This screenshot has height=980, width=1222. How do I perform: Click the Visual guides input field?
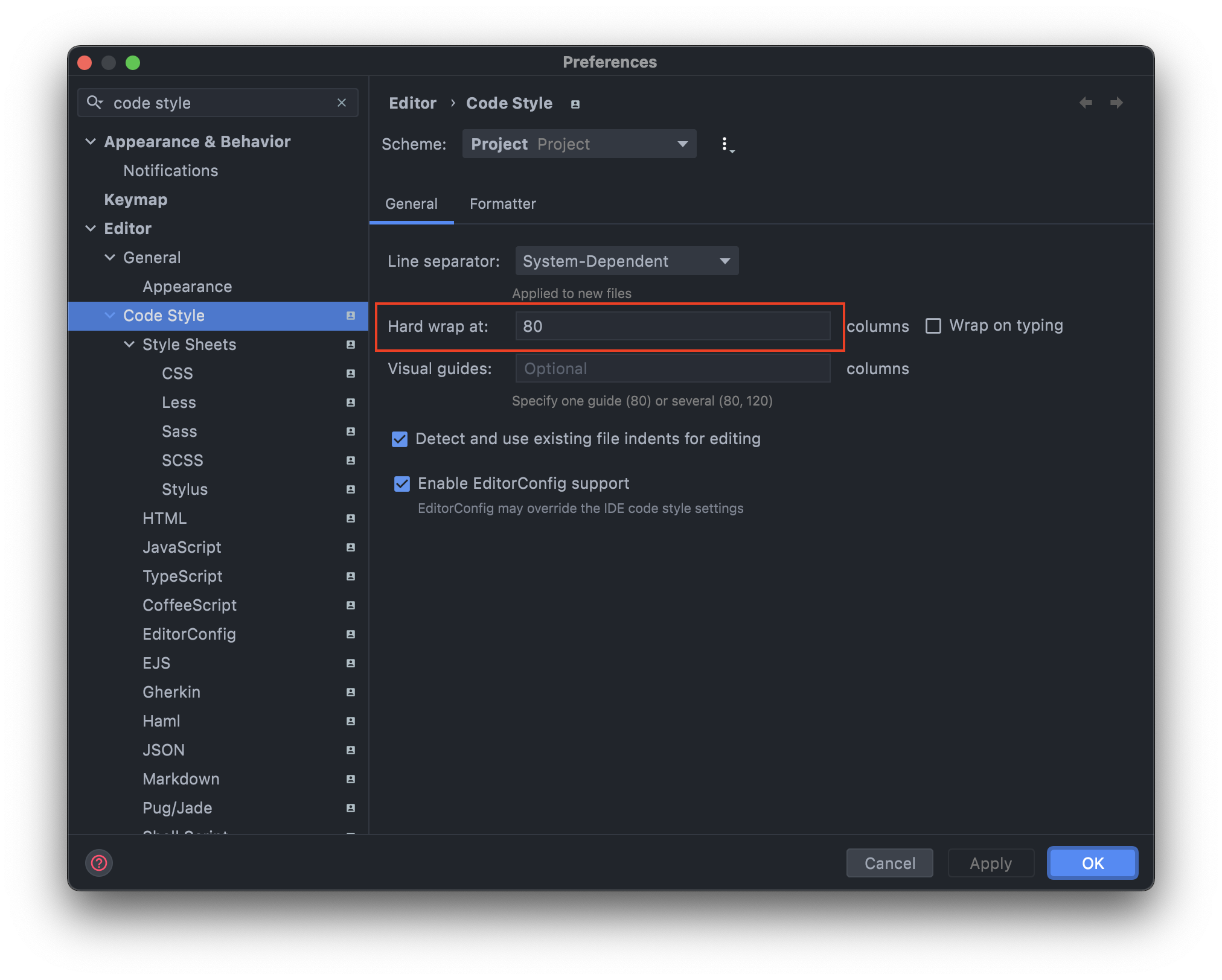(x=673, y=369)
